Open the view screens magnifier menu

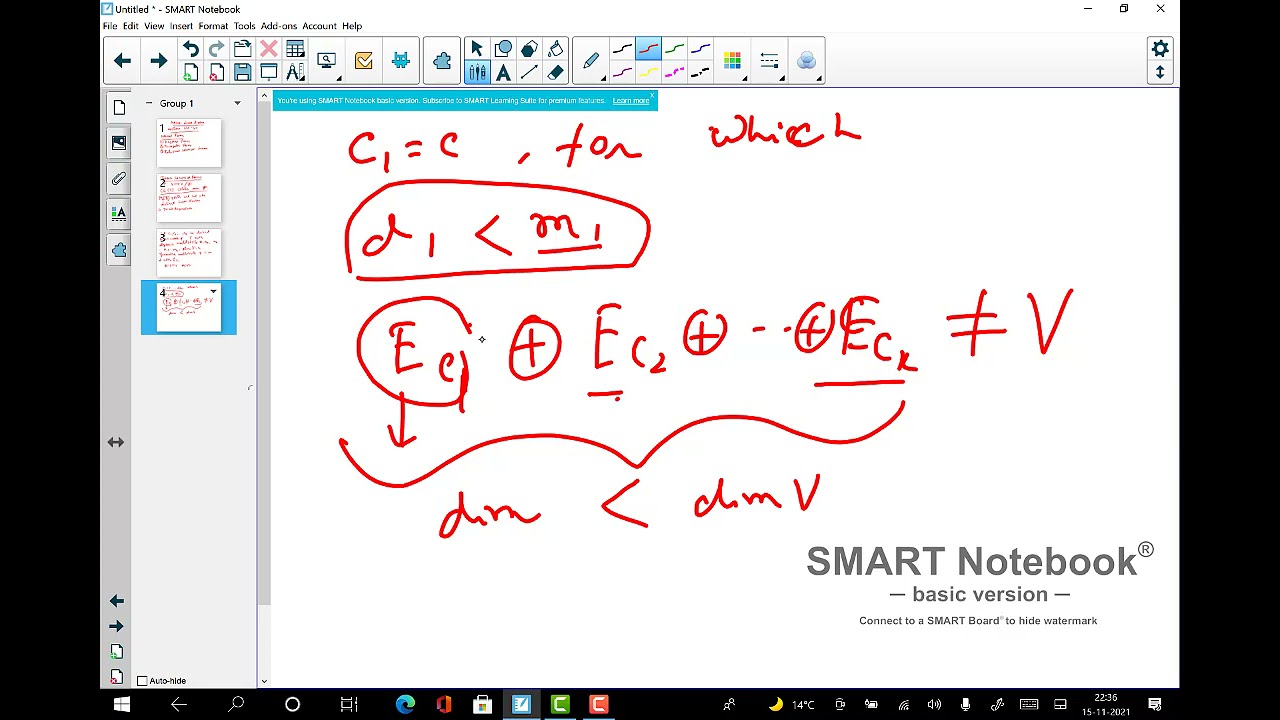click(x=327, y=61)
